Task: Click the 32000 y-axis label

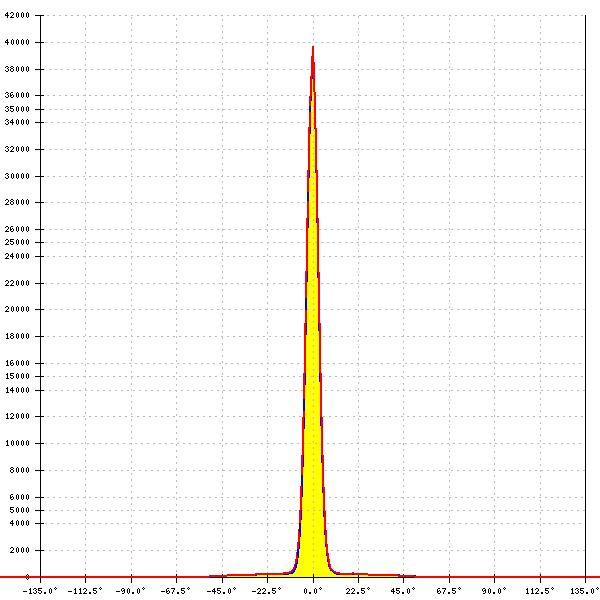Action: 17,149
